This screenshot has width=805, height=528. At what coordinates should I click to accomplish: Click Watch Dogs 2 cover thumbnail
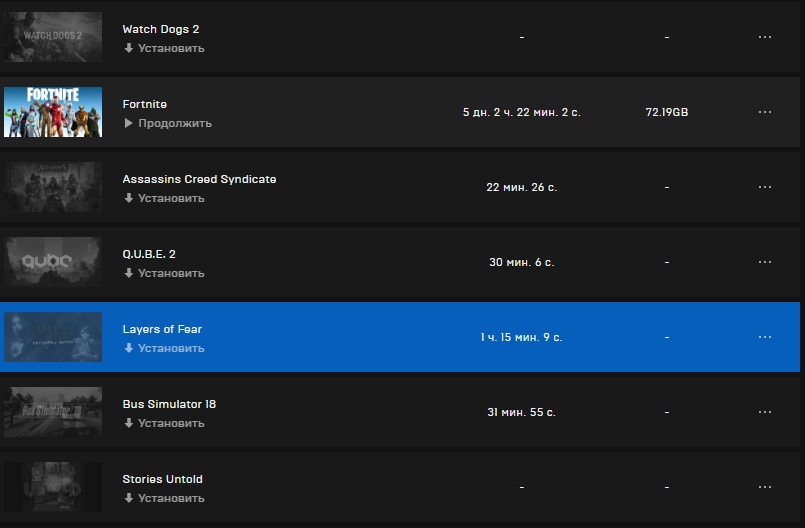[x=53, y=37]
